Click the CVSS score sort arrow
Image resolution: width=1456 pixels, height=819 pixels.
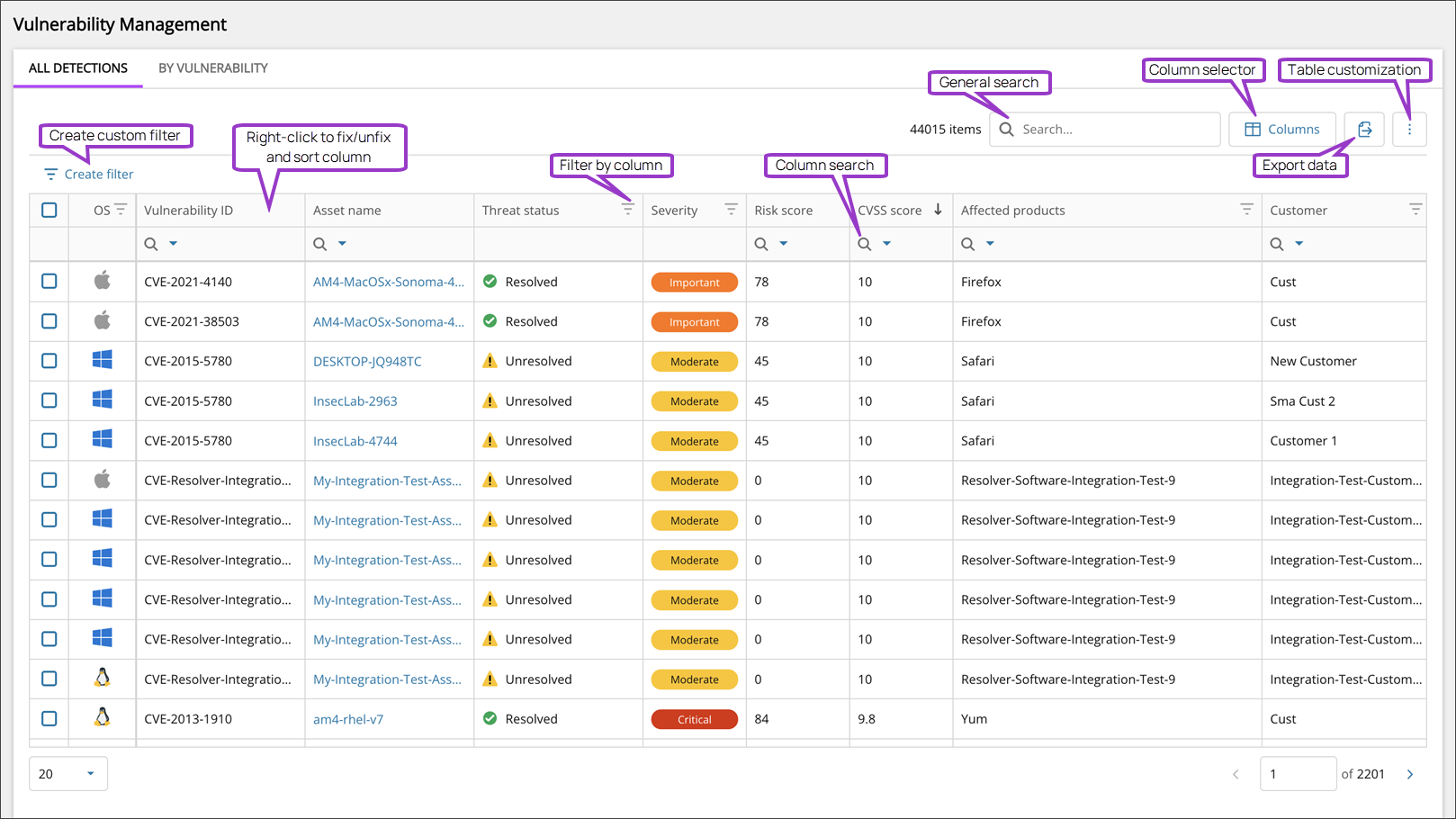pyautogui.click(x=938, y=210)
